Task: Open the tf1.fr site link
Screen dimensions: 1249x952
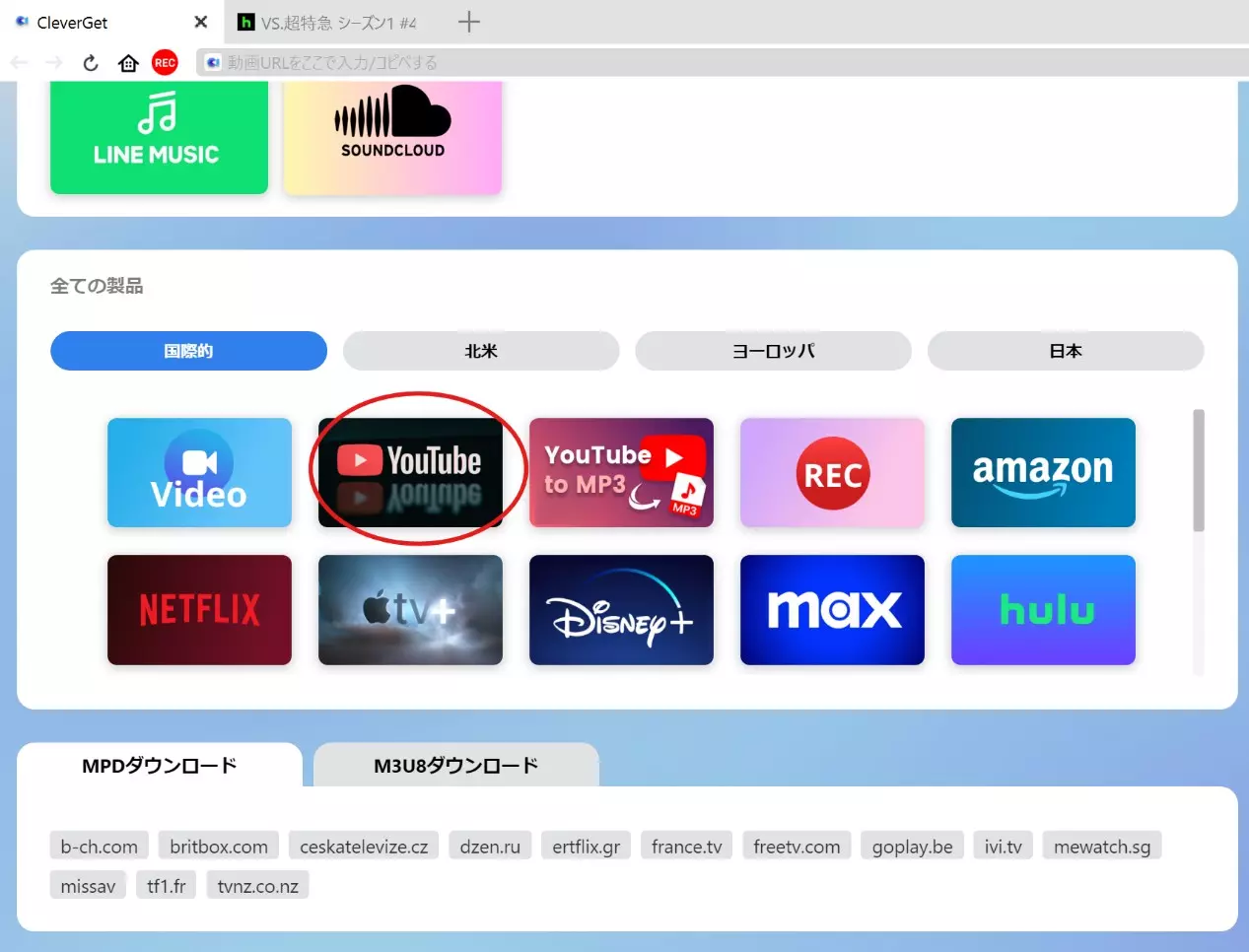Action: tap(167, 886)
